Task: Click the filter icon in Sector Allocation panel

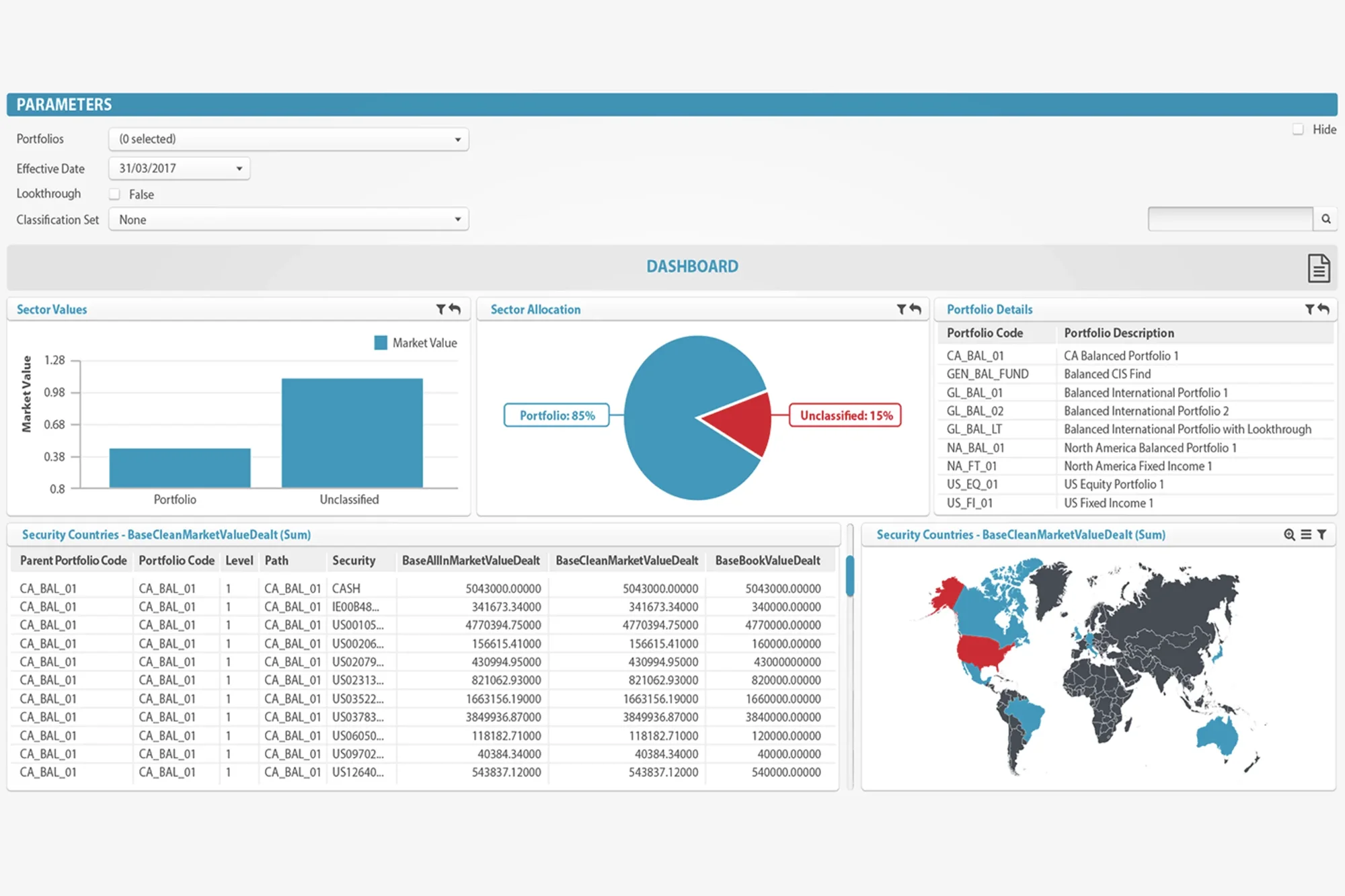Action: (901, 309)
